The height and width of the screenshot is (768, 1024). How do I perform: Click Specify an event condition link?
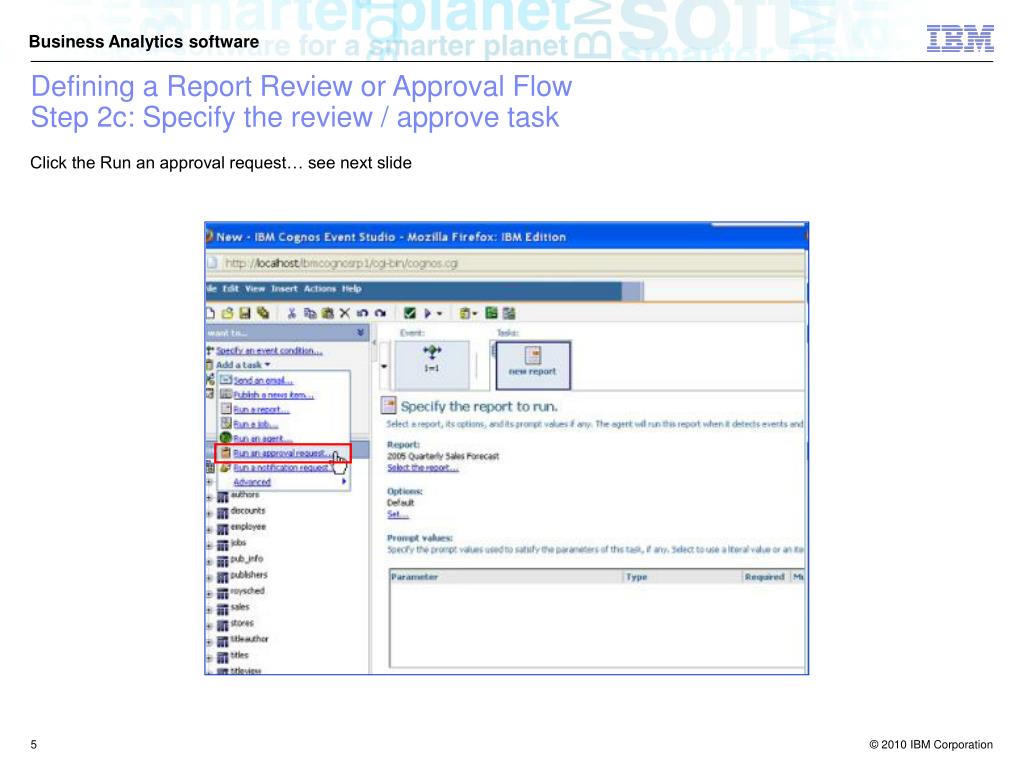pyautogui.click(x=269, y=351)
